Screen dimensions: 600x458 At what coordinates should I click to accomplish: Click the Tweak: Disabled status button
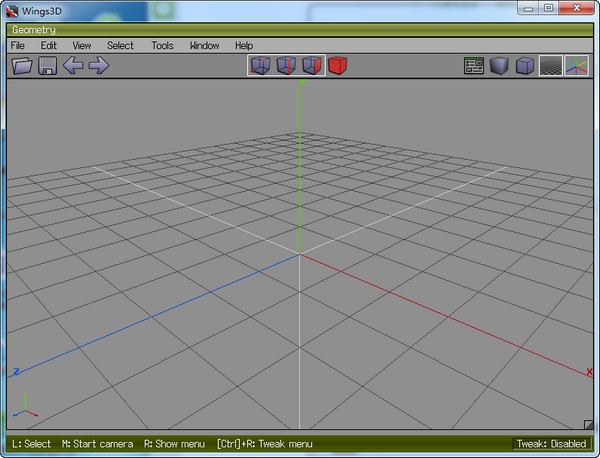click(x=551, y=443)
